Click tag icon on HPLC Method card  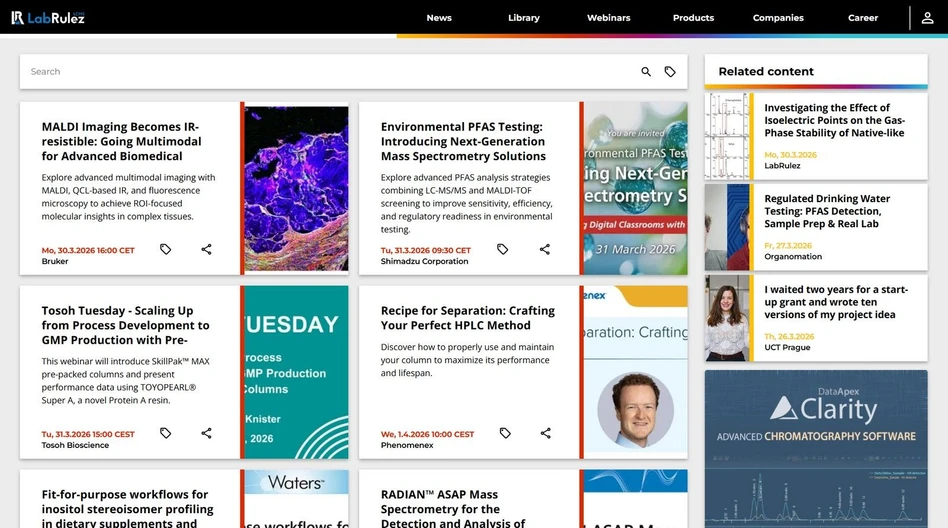(505, 433)
